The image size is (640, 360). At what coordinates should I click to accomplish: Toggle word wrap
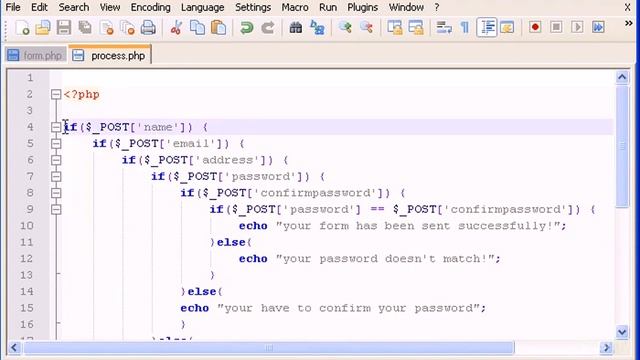444,28
